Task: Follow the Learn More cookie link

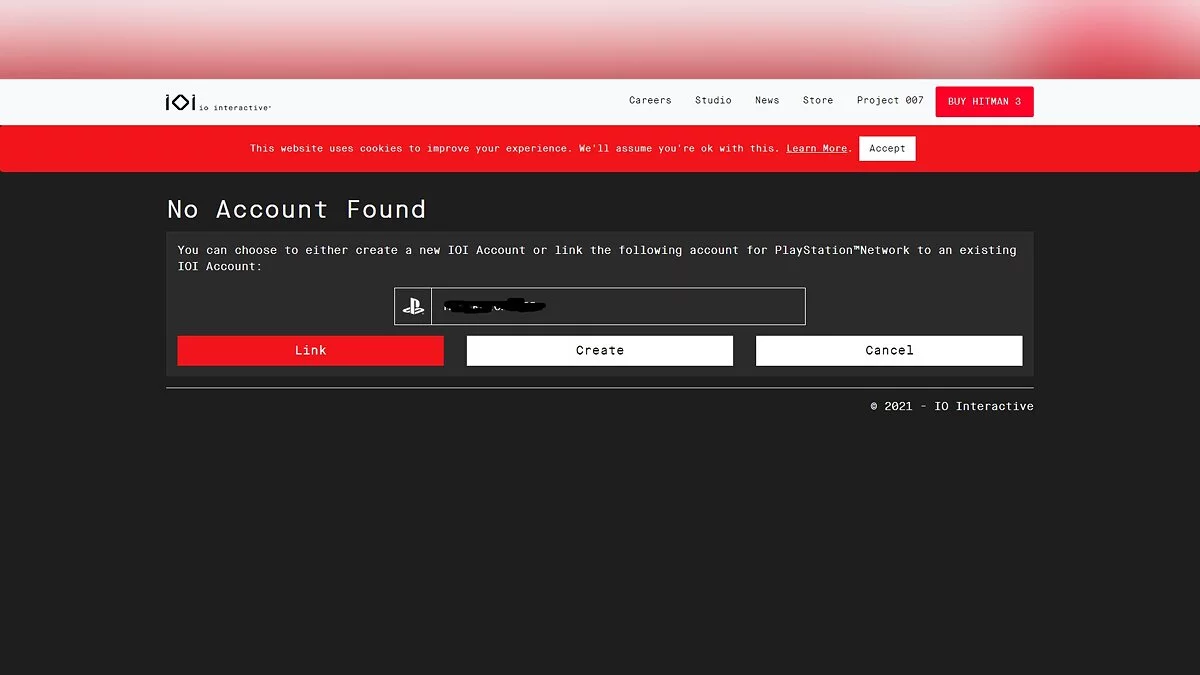Action: click(x=816, y=148)
